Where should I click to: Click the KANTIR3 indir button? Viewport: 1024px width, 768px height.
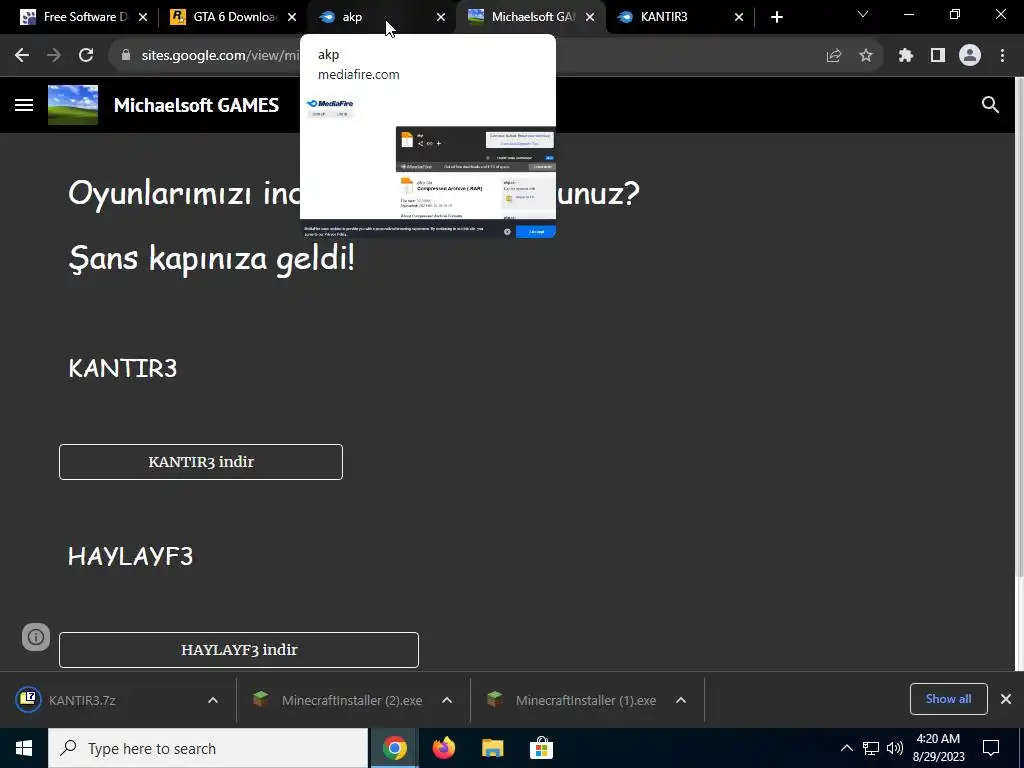point(201,462)
